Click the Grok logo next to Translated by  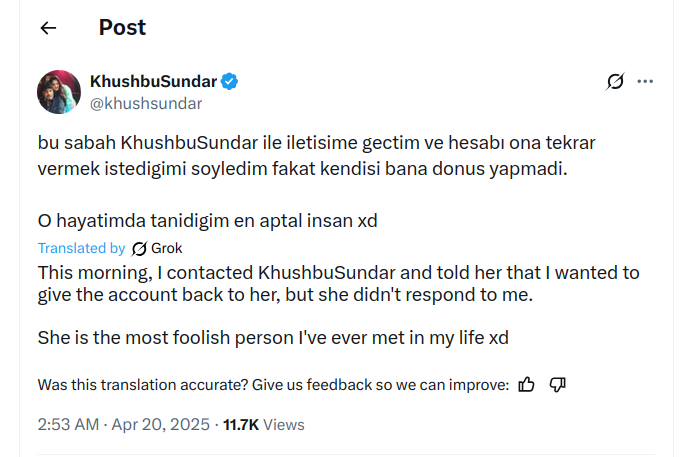(139, 249)
